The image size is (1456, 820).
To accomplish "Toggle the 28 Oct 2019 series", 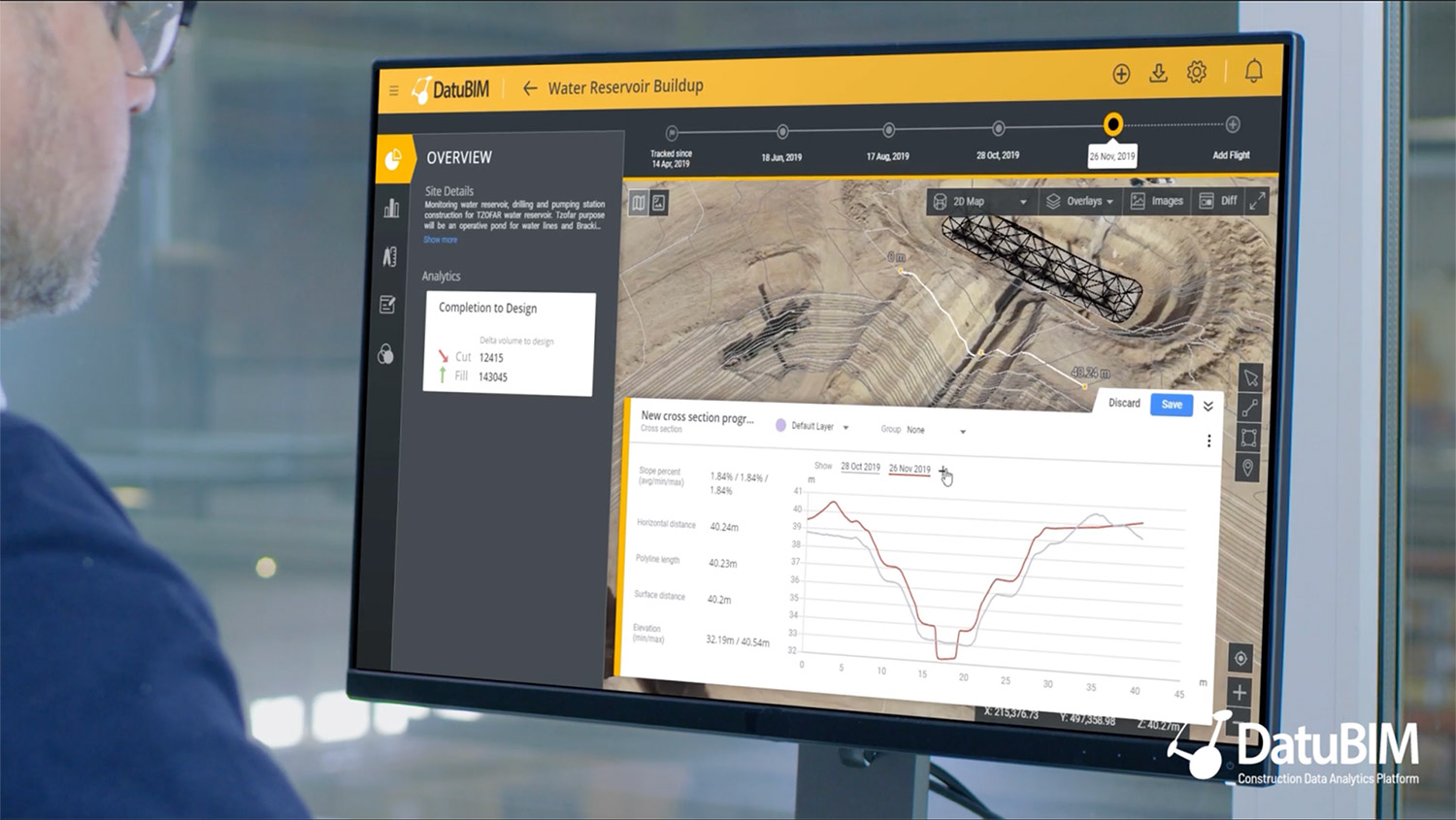I will coord(860,467).
